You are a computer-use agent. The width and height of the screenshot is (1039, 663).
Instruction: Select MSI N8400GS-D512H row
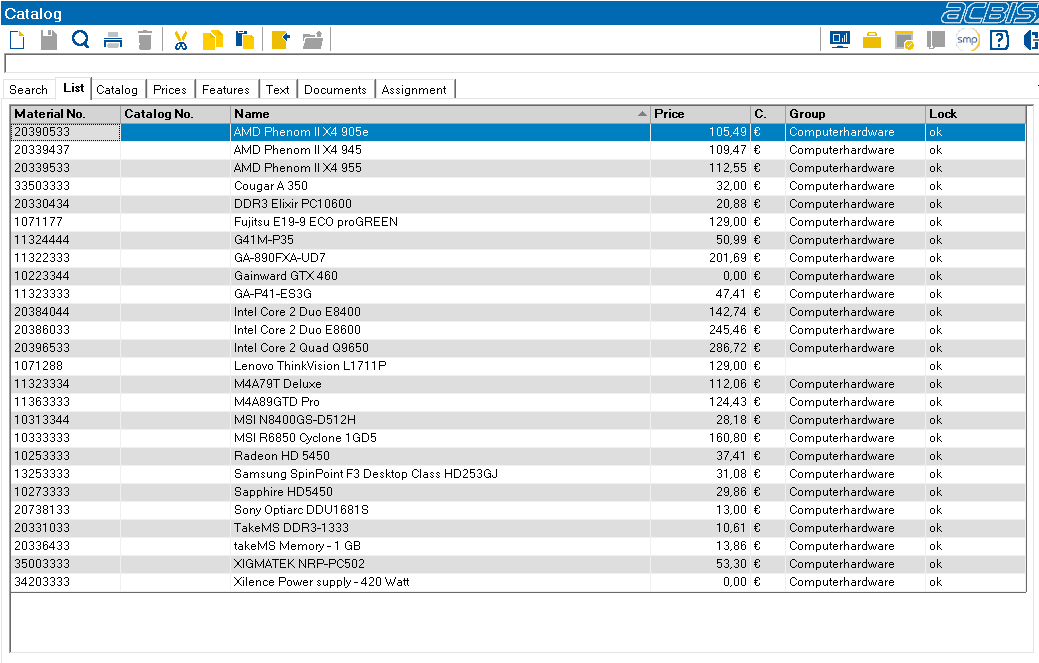tap(518, 420)
